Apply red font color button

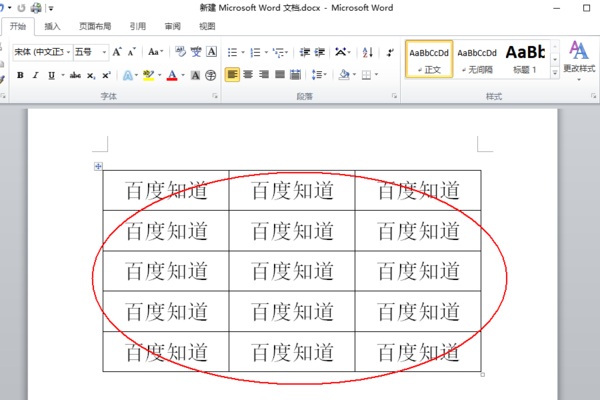172,75
